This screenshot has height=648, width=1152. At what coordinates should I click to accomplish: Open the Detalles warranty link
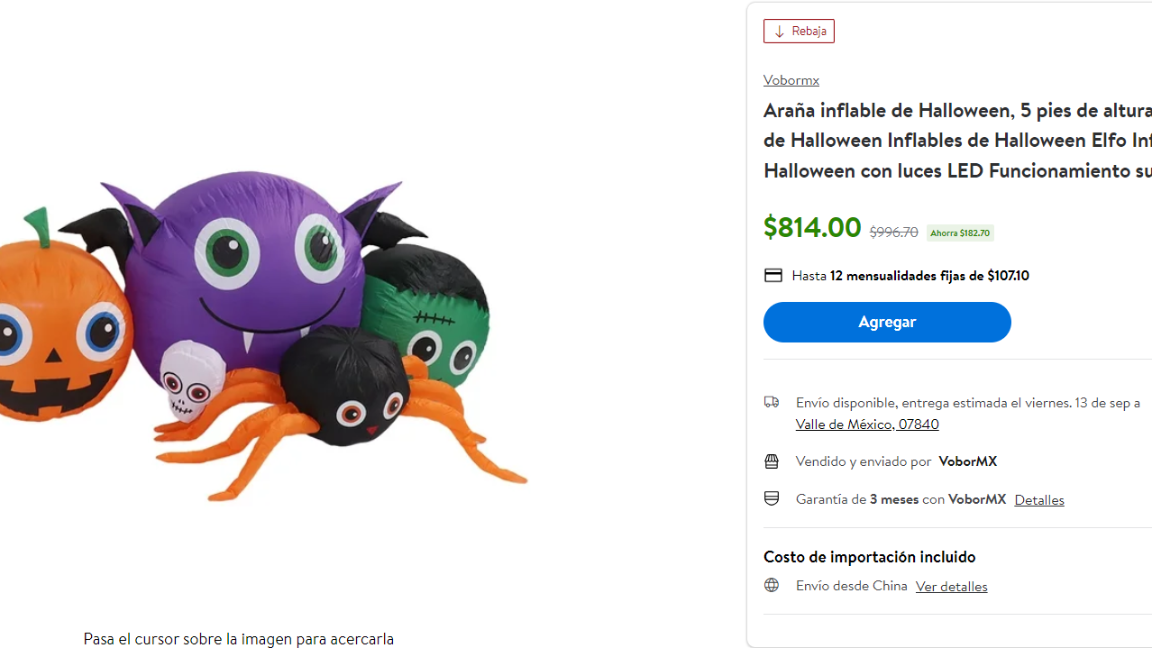(1038, 499)
